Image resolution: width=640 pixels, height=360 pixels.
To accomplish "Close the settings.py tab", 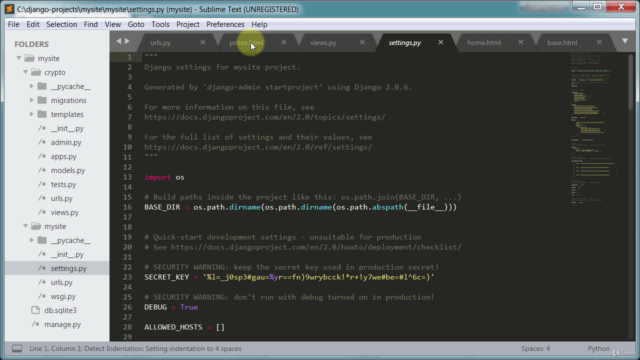I will 441,42.
